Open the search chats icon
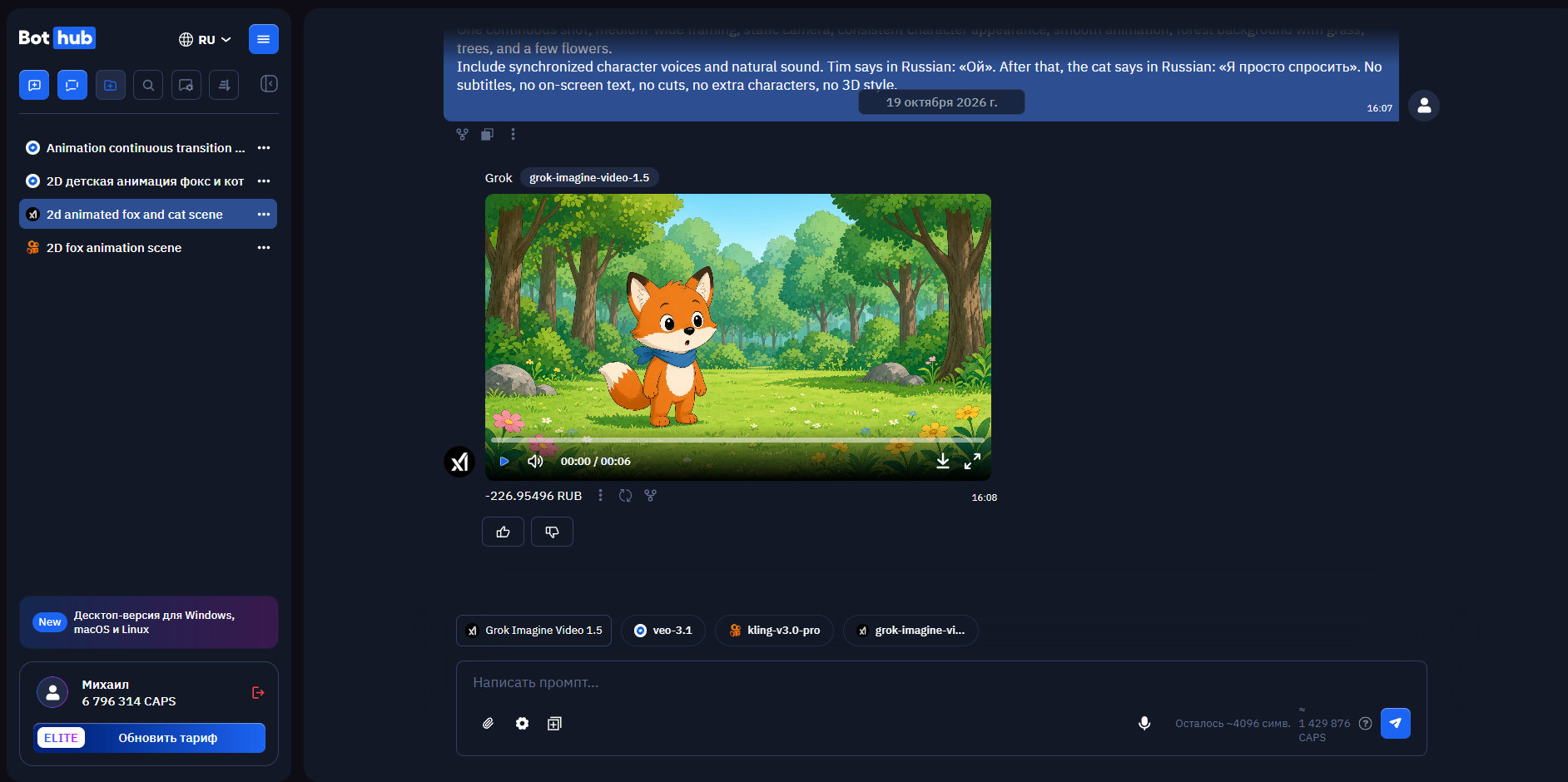 tap(148, 85)
